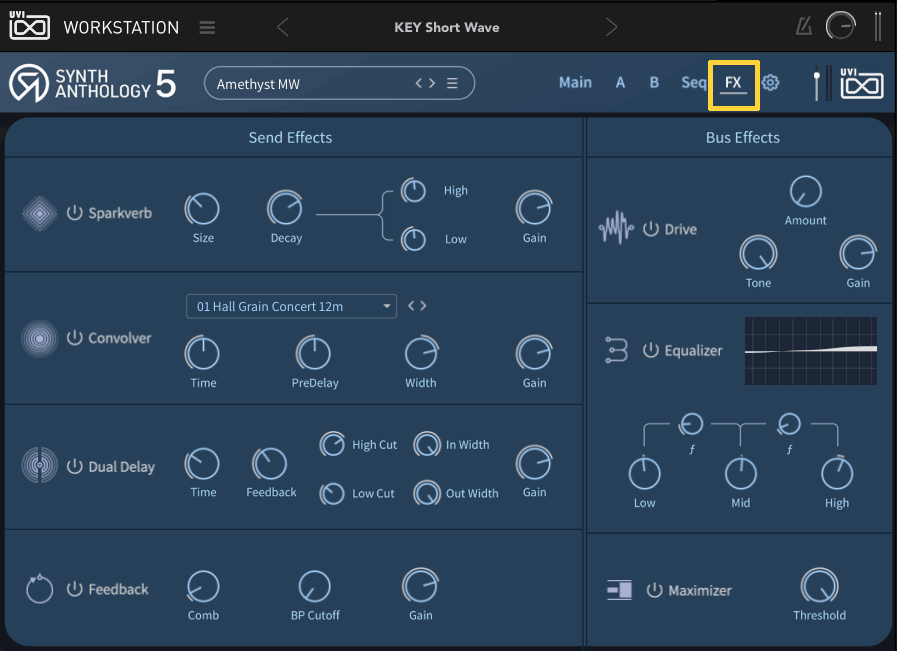Click the UVI Workstation logo icon

click(29, 26)
